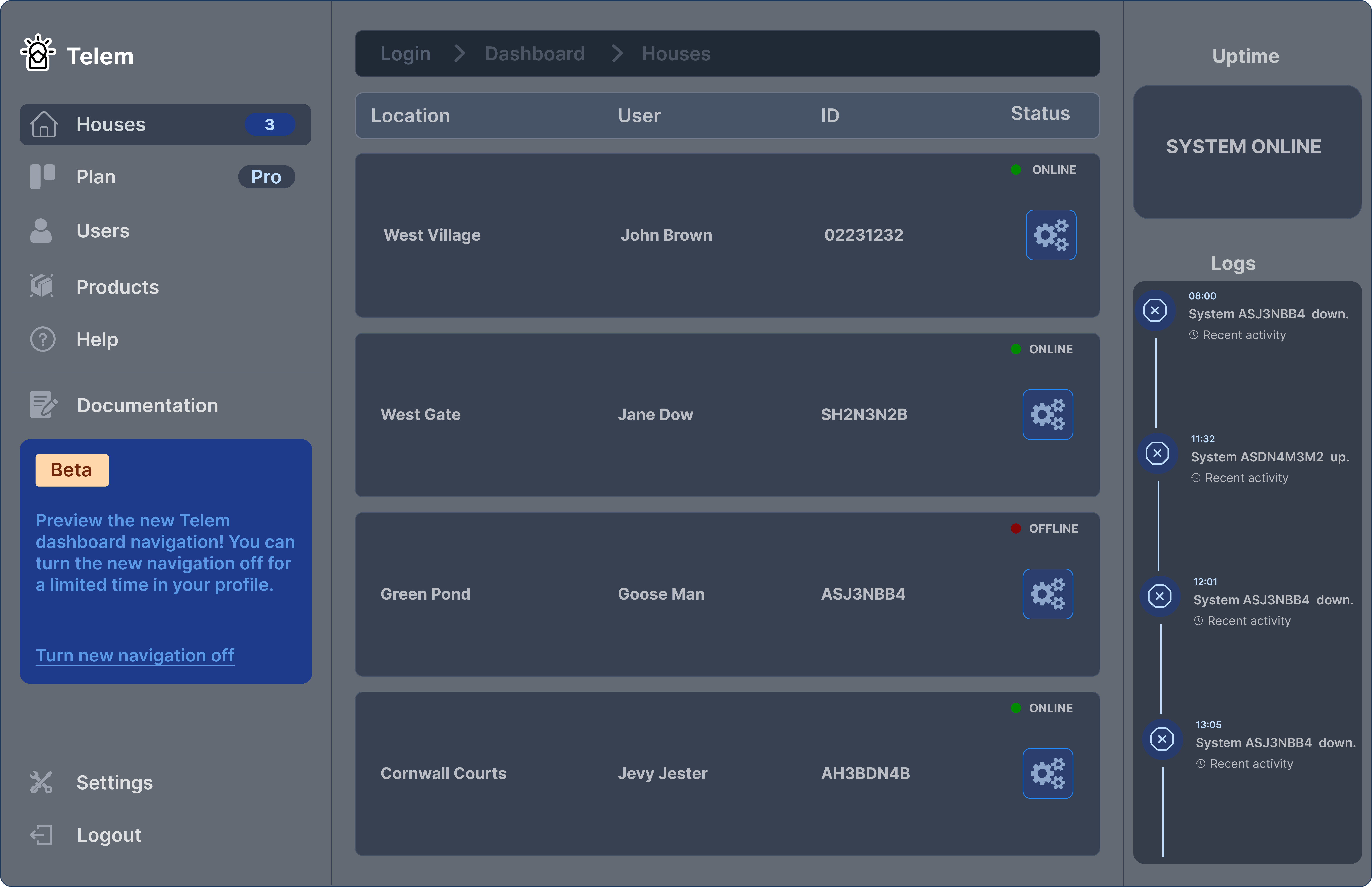This screenshot has height=887, width=1372.
Task: Click the clock icon under 13:05 log
Action: pos(1200,764)
